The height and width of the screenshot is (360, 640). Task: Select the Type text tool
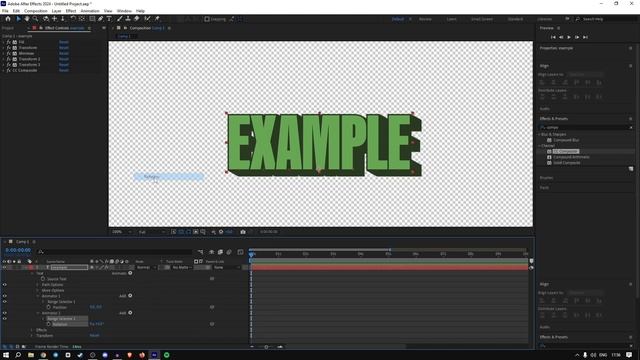click(109, 19)
